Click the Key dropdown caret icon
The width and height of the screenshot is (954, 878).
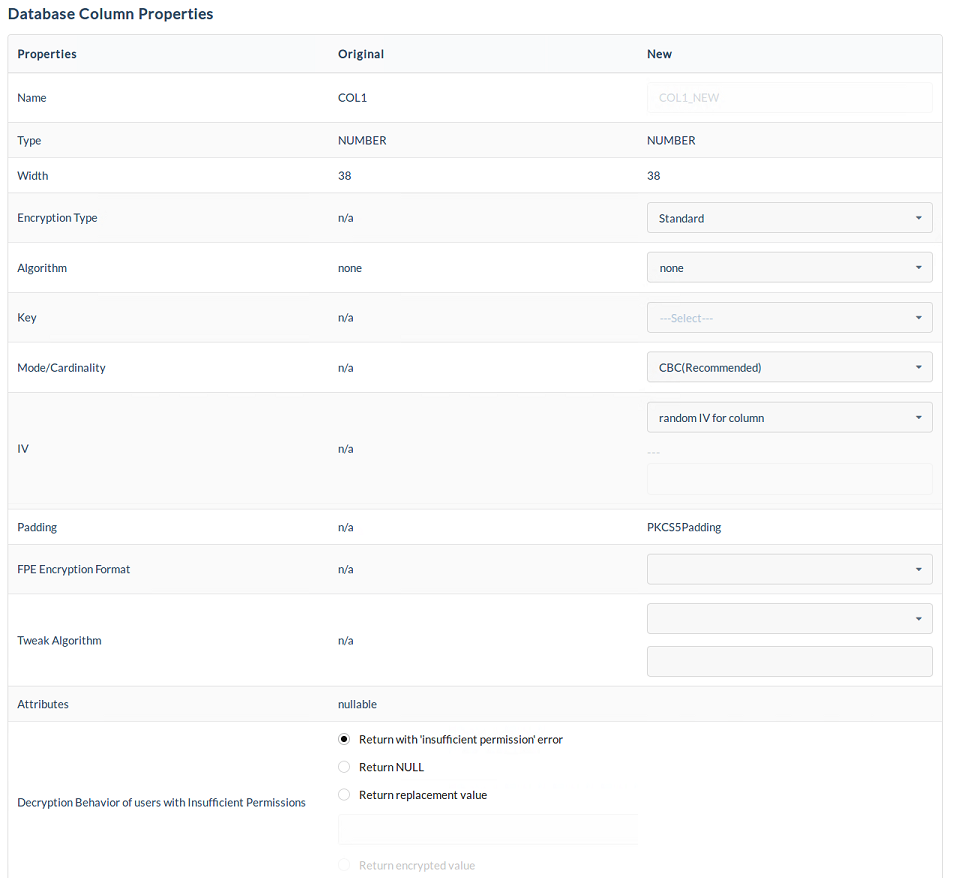tap(918, 318)
